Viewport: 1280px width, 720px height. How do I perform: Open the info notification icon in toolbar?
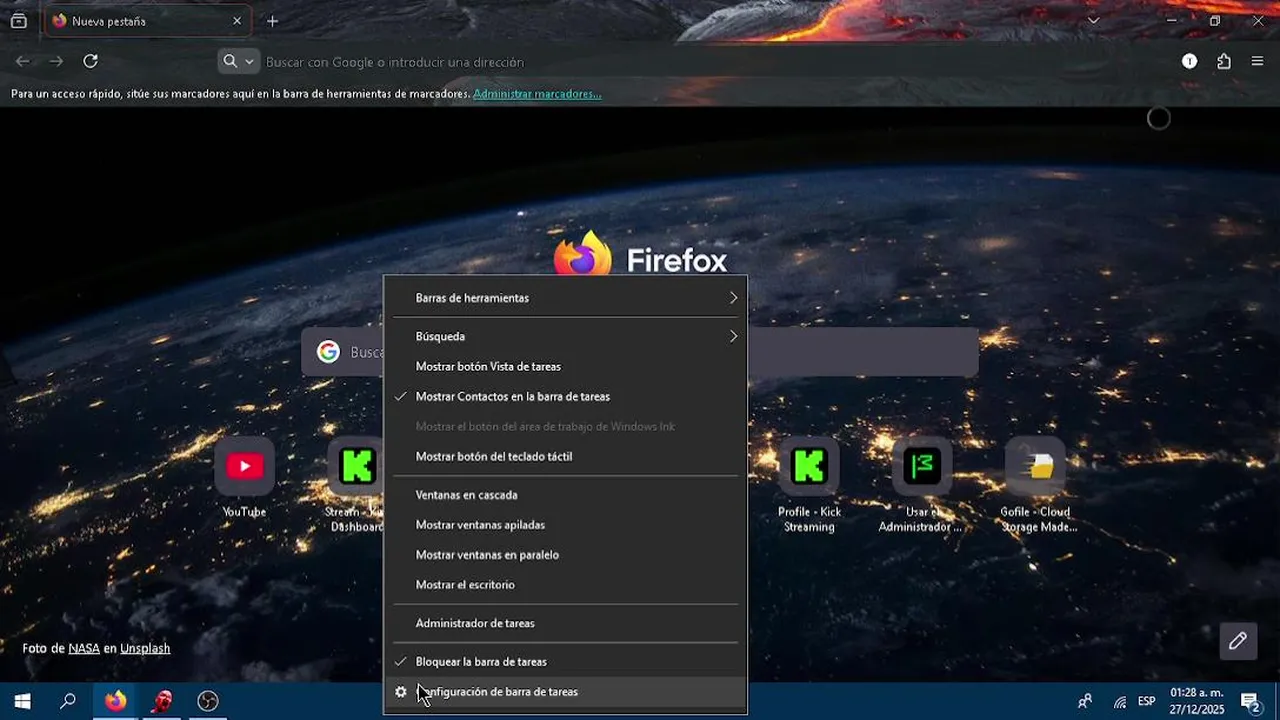[x=1189, y=61]
